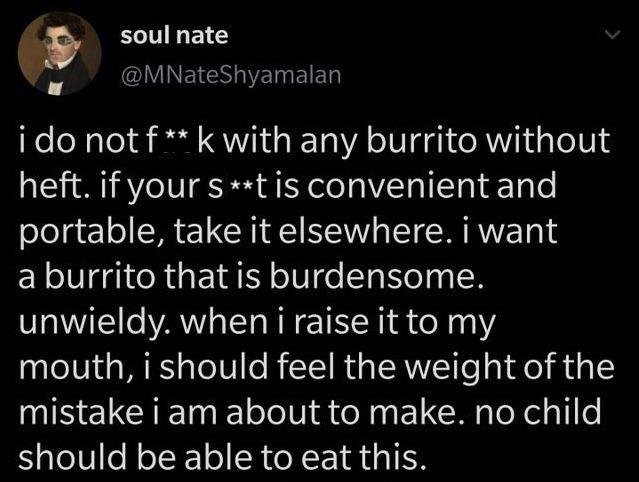Expand the tweet options chevron menu

tap(612, 35)
